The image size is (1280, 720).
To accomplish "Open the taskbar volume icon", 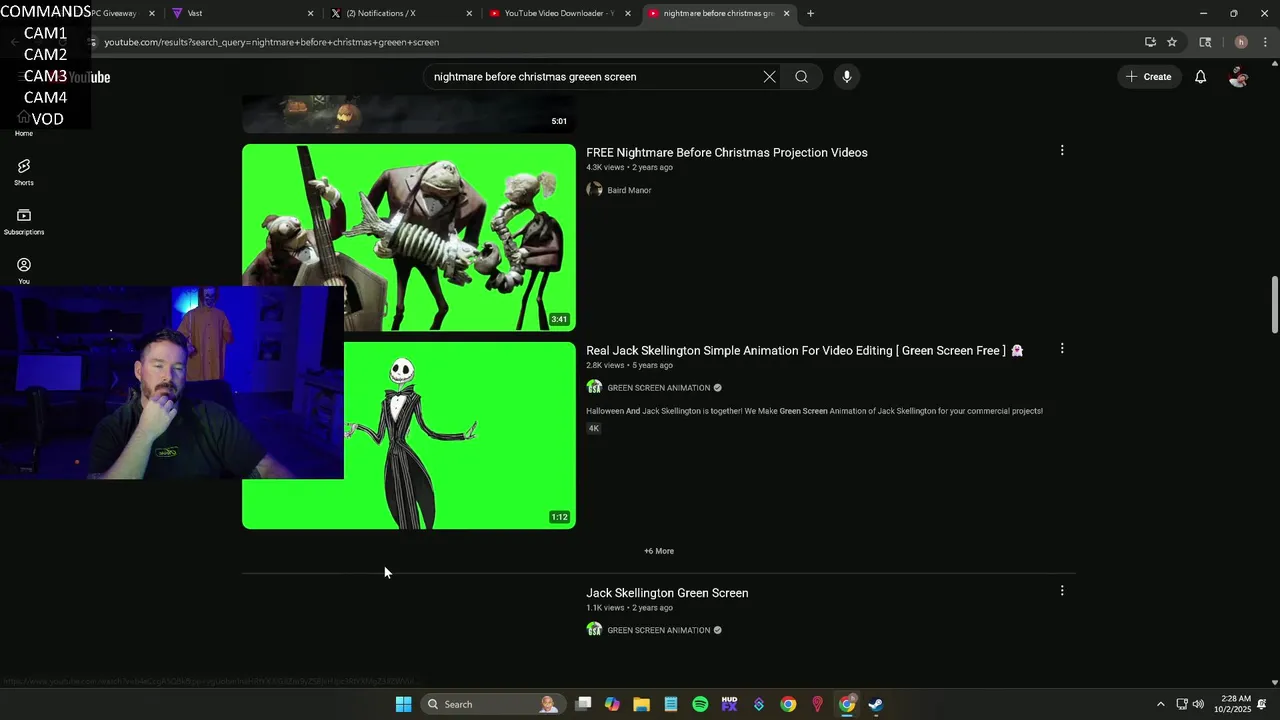I will point(1198,704).
